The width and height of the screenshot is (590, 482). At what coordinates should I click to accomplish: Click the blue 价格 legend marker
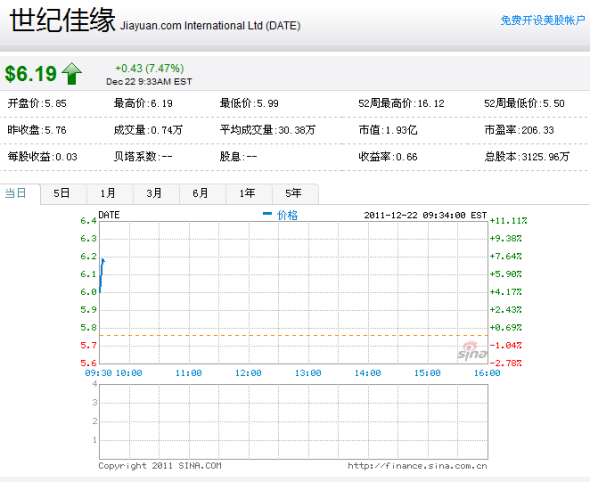coord(267,214)
